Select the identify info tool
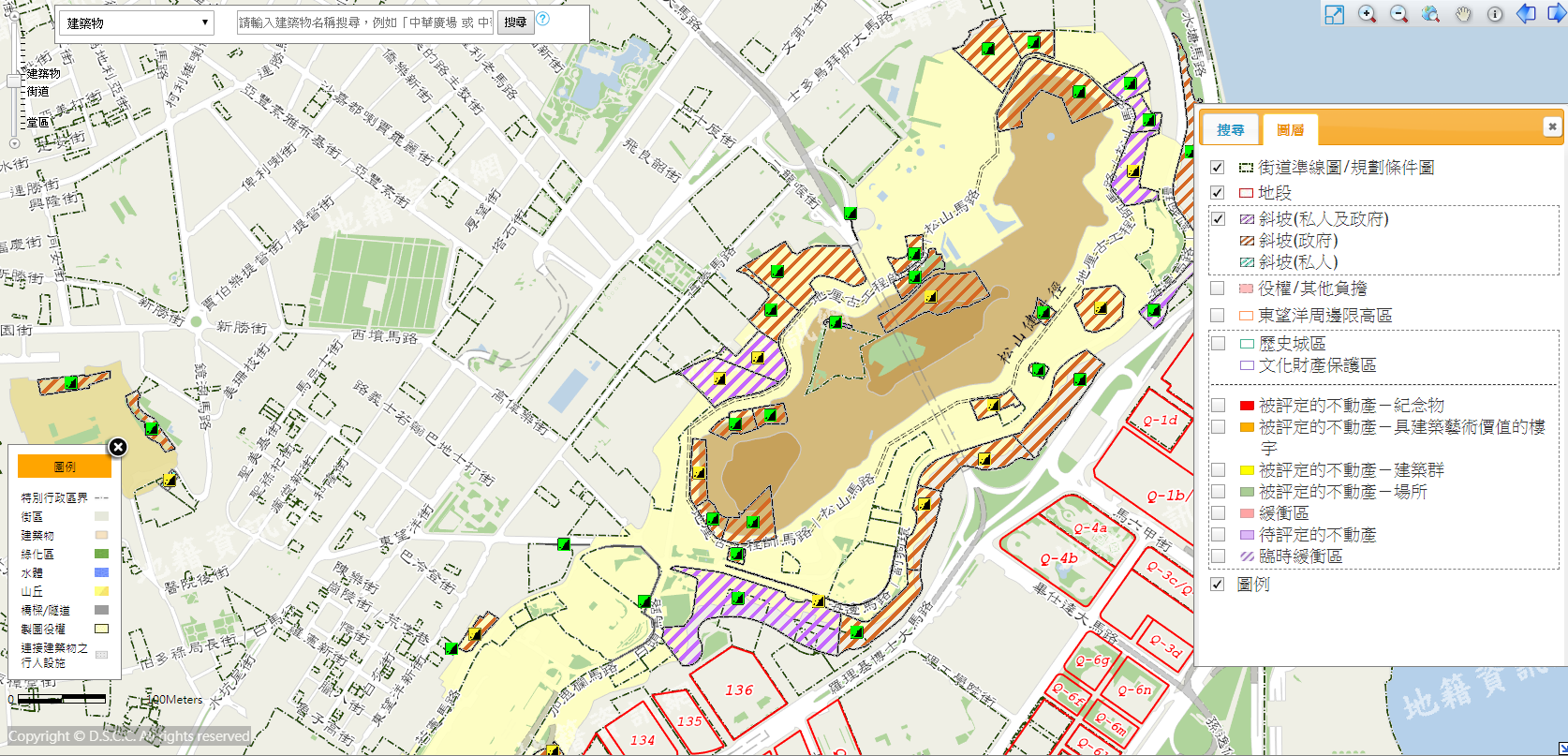The height and width of the screenshot is (756, 1568). point(1495,14)
